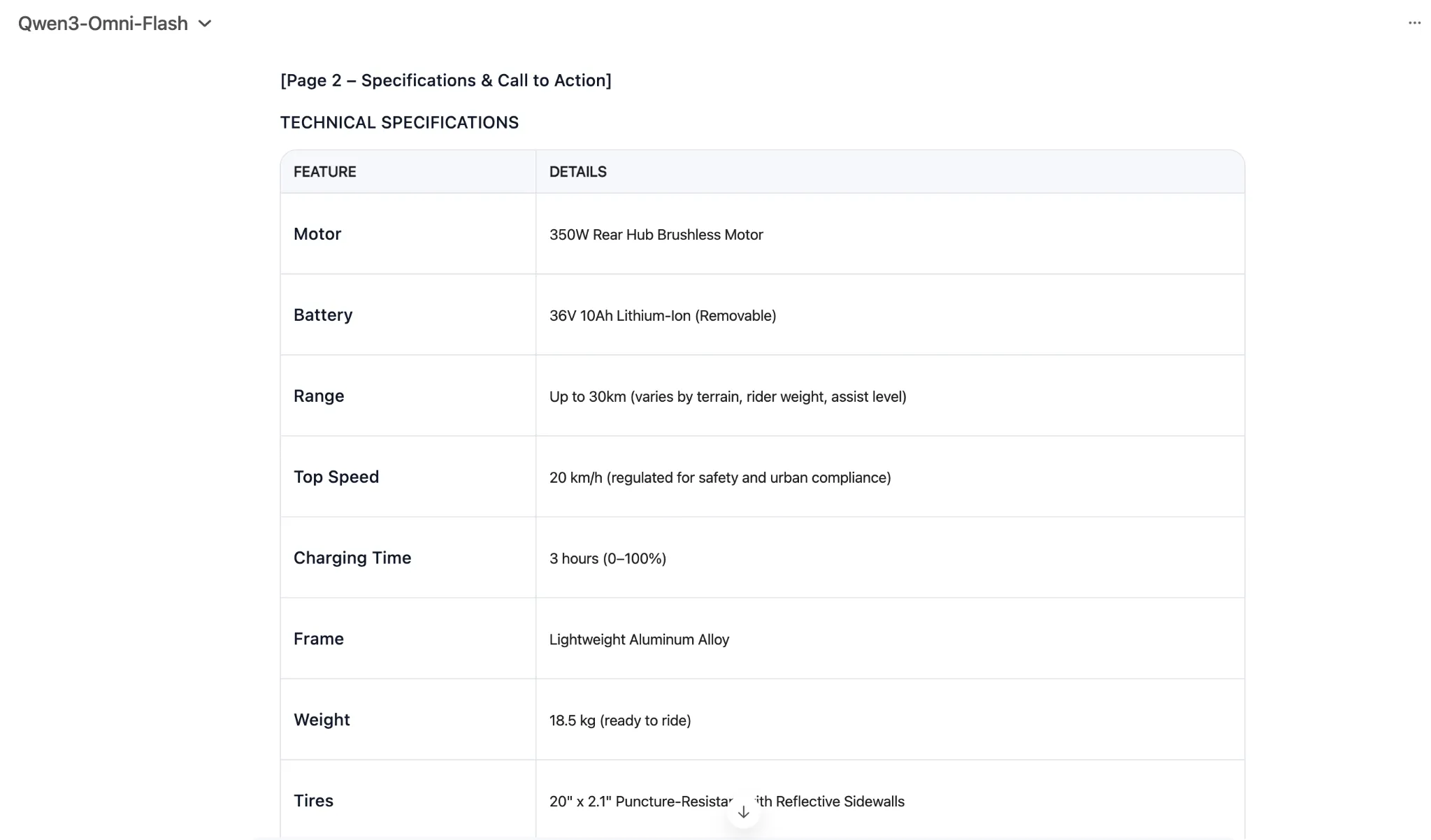
Task: Open the Qwen3-Omni-Flash model dropdown
Action: pyautogui.click(x=103, y=24)
